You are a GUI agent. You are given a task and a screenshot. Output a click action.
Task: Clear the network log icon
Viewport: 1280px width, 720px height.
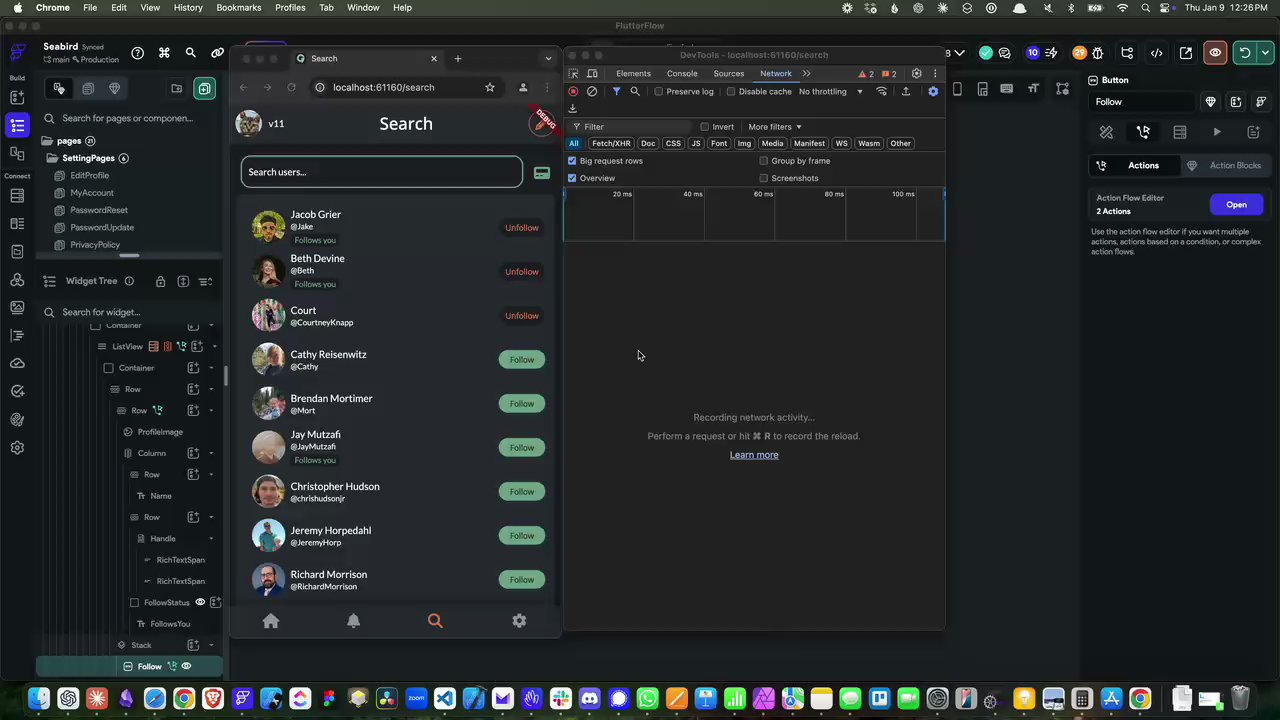point(592,91)
